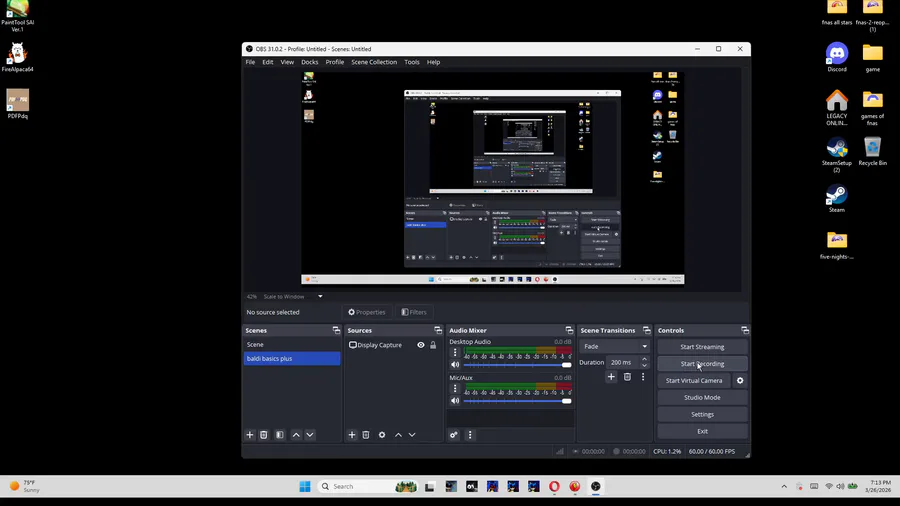The width and height of the screenshot is (900, 506).
Task: Open source properties gear in Sources panel
Action: tap(382, 435)
